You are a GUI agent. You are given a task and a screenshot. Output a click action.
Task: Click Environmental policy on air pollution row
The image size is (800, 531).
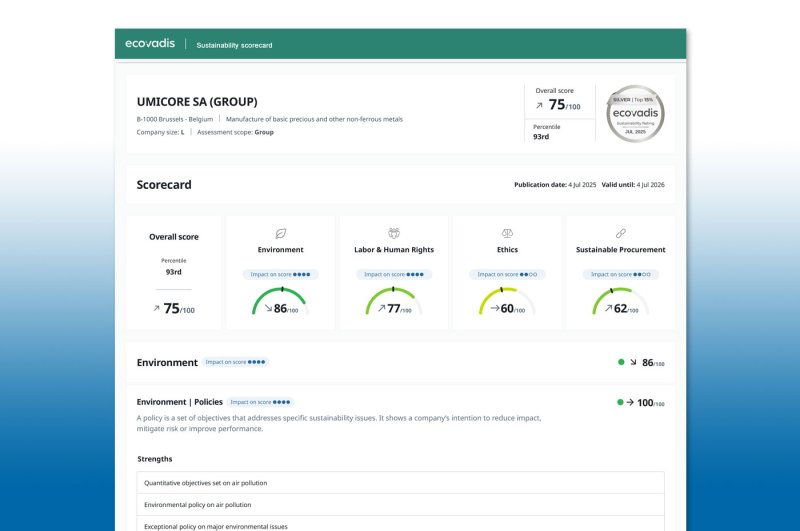click(401, 504)
